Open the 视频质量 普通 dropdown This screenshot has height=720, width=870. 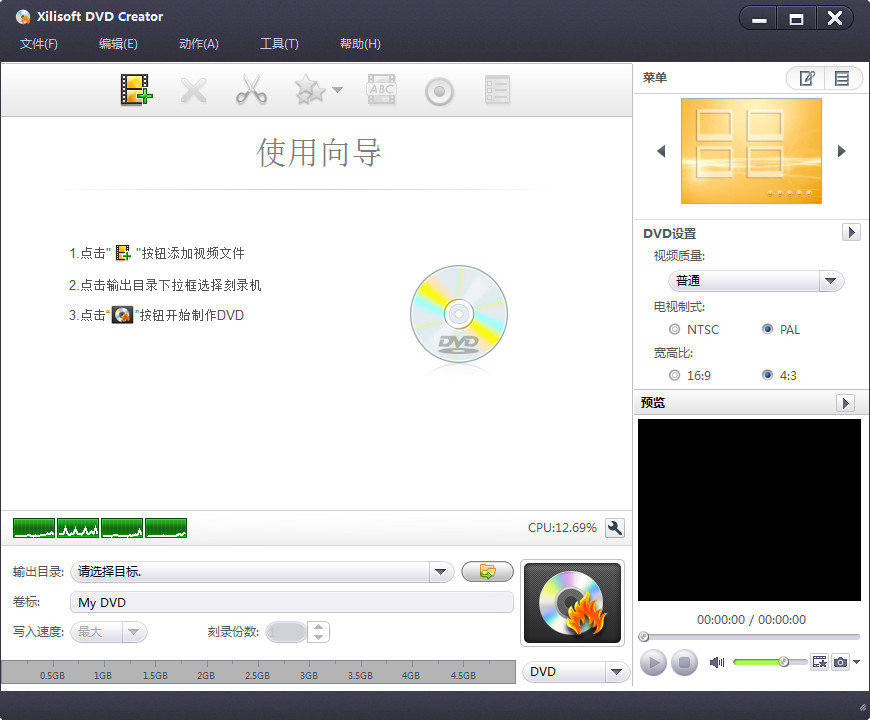coord(756,281)
